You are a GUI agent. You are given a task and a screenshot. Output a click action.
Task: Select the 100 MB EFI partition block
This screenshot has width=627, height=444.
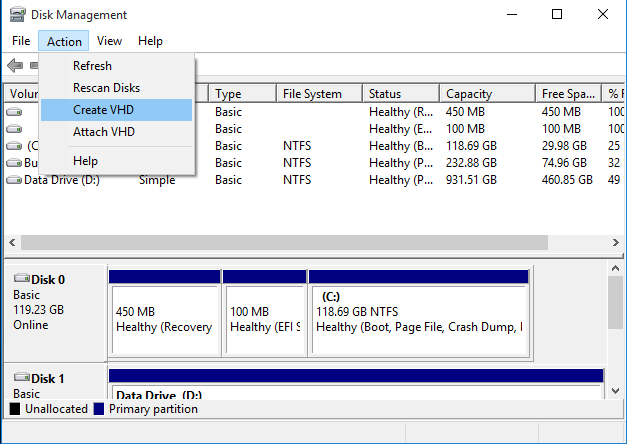pos(264,313)
